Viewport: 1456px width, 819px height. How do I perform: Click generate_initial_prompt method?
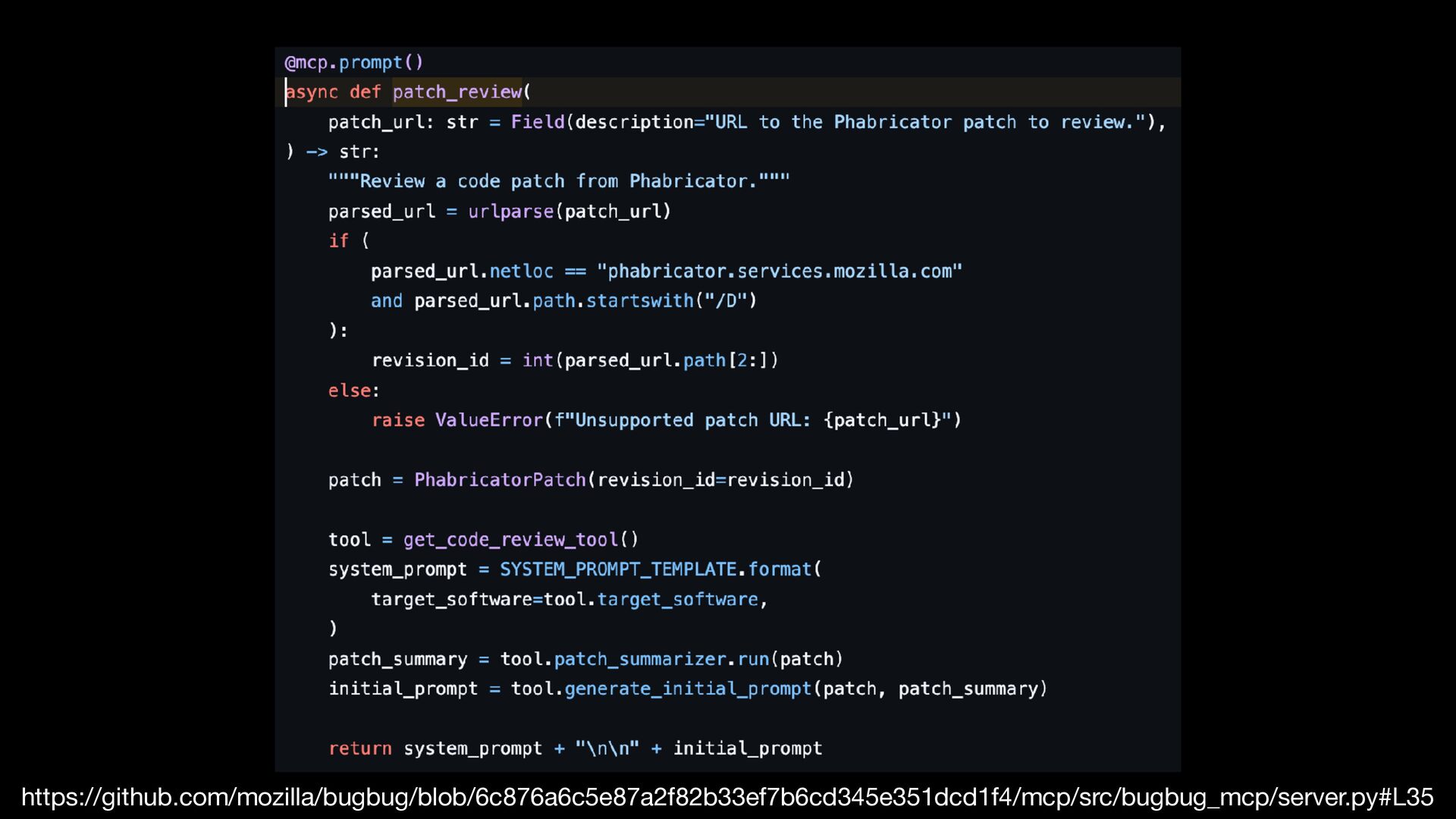coord(688,689)
